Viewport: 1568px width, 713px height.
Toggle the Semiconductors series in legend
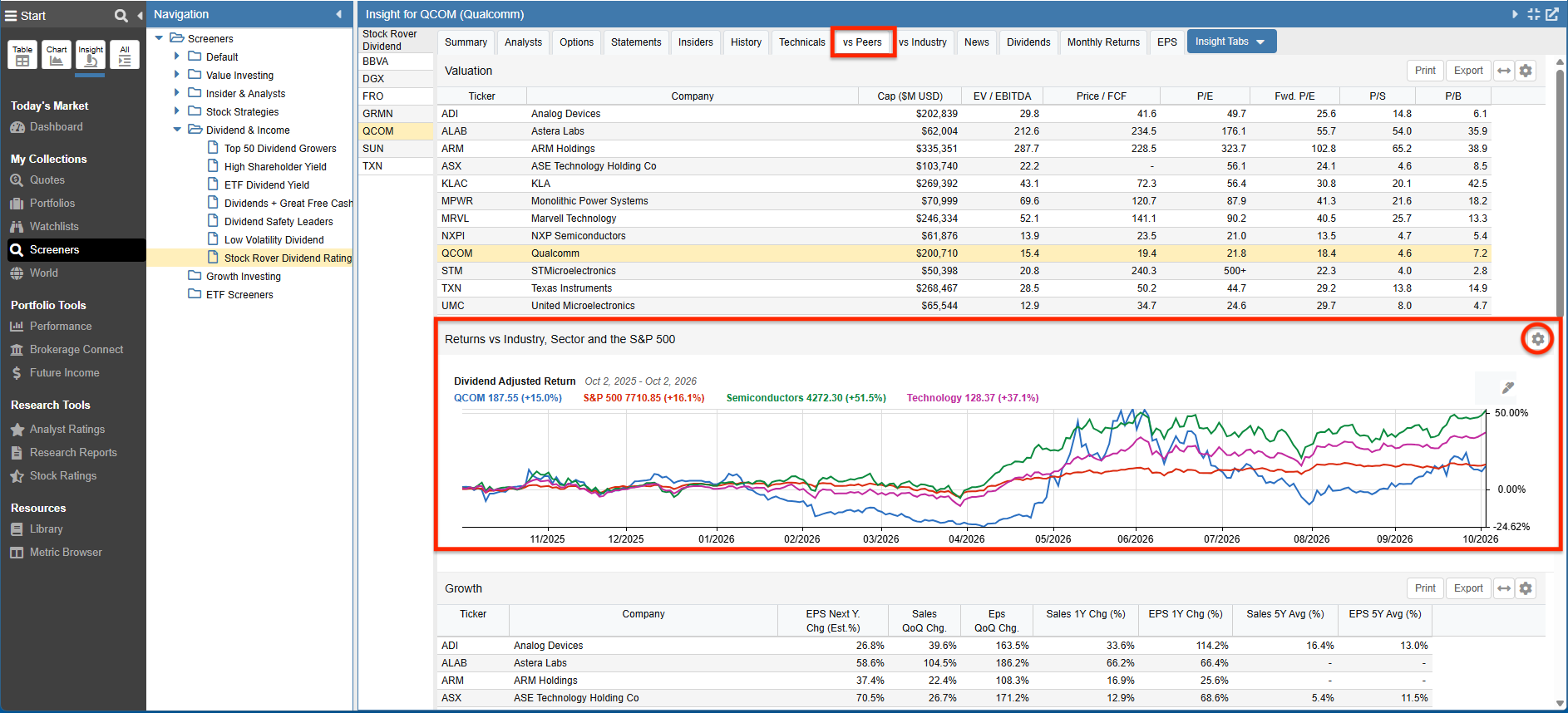(806, 398)
